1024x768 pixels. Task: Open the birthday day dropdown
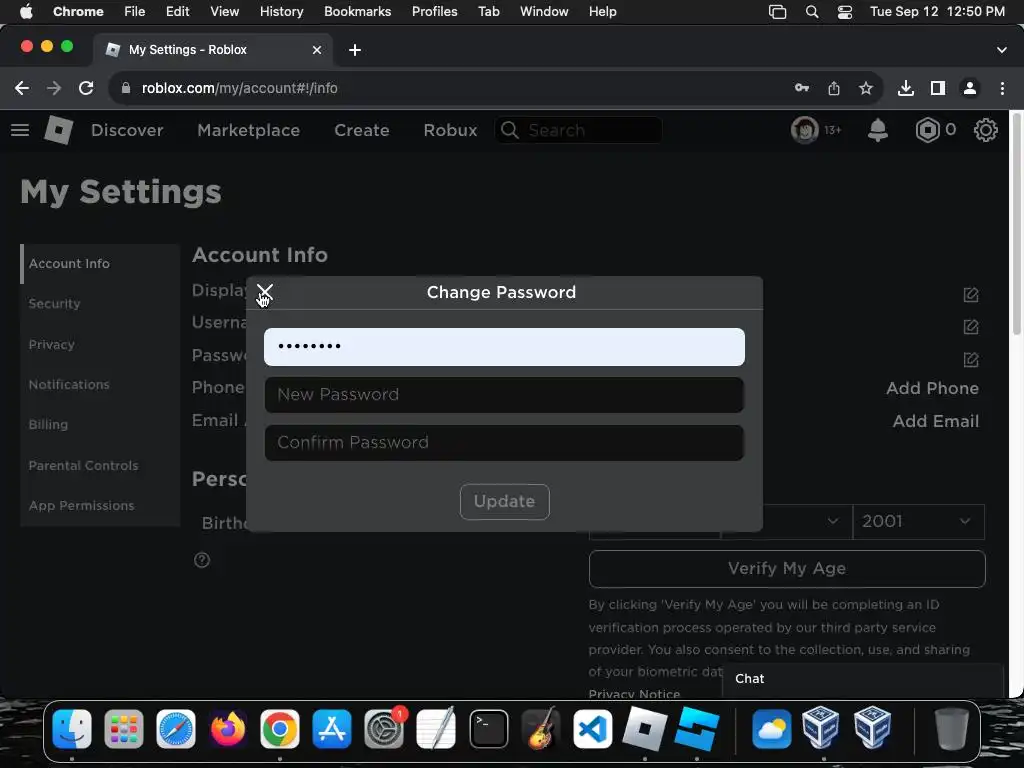pos(807,521)
